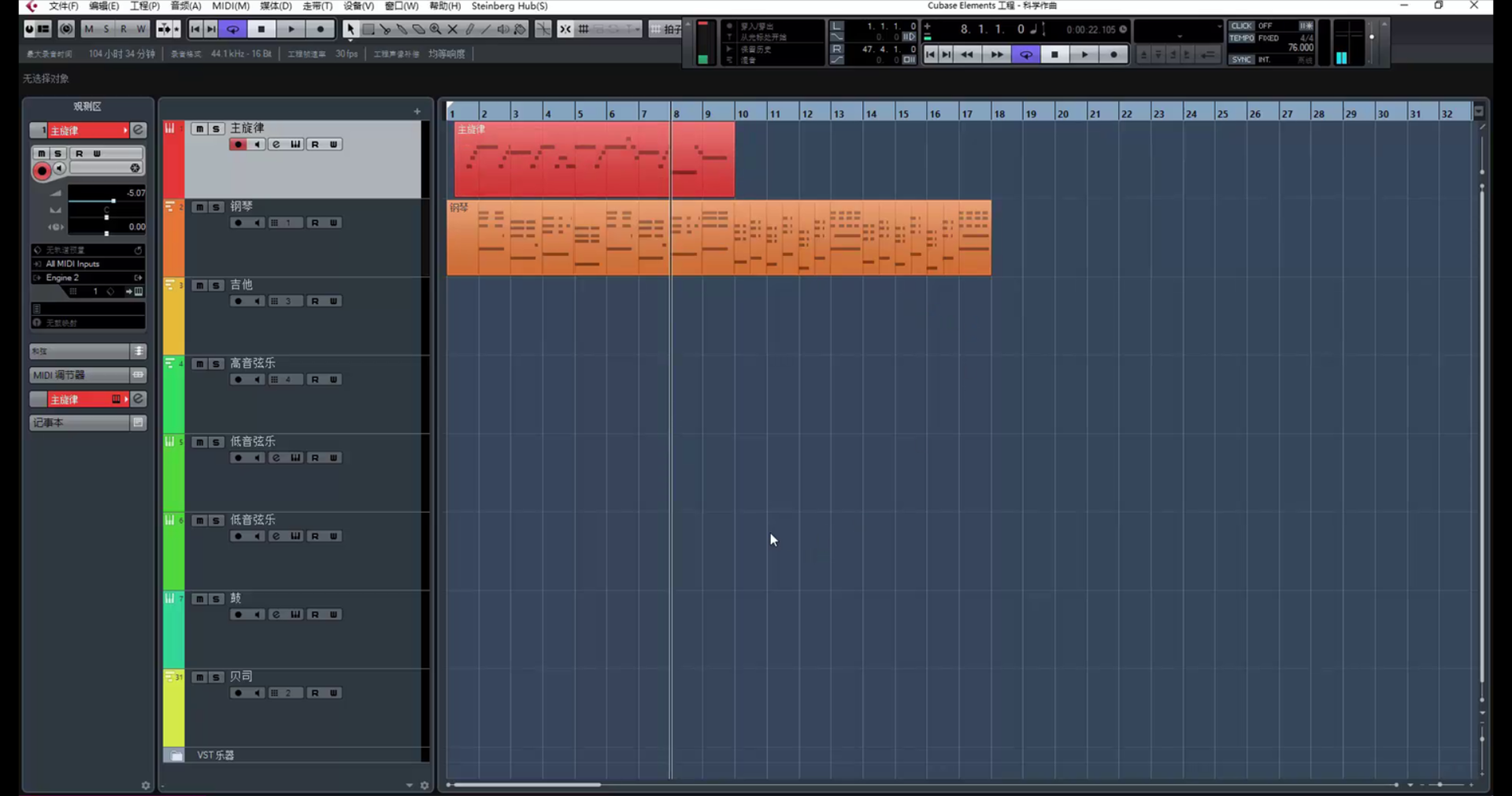Go to previous marker in top toolbar

point(195,29)
